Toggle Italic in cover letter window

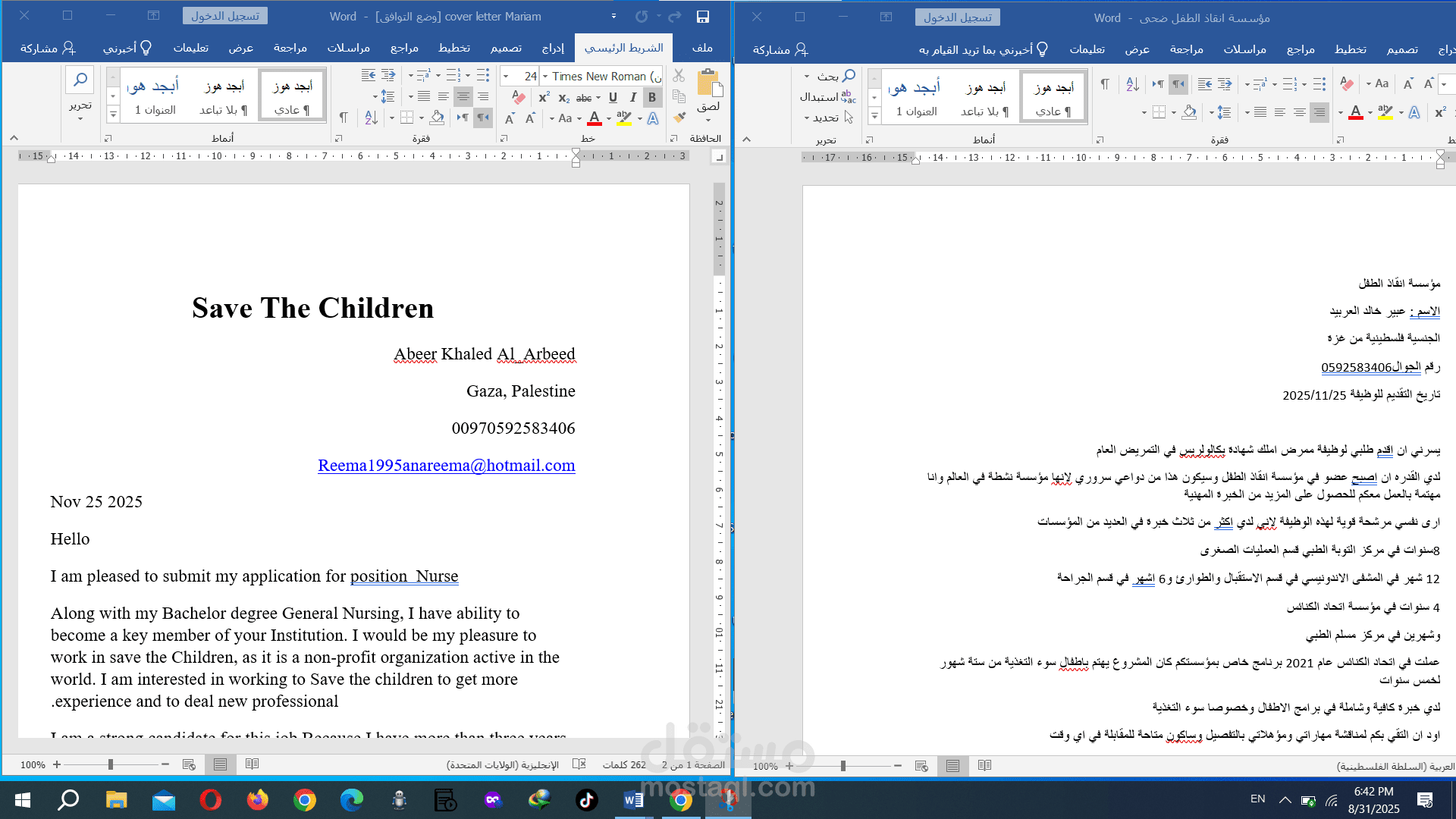[632, 97]
